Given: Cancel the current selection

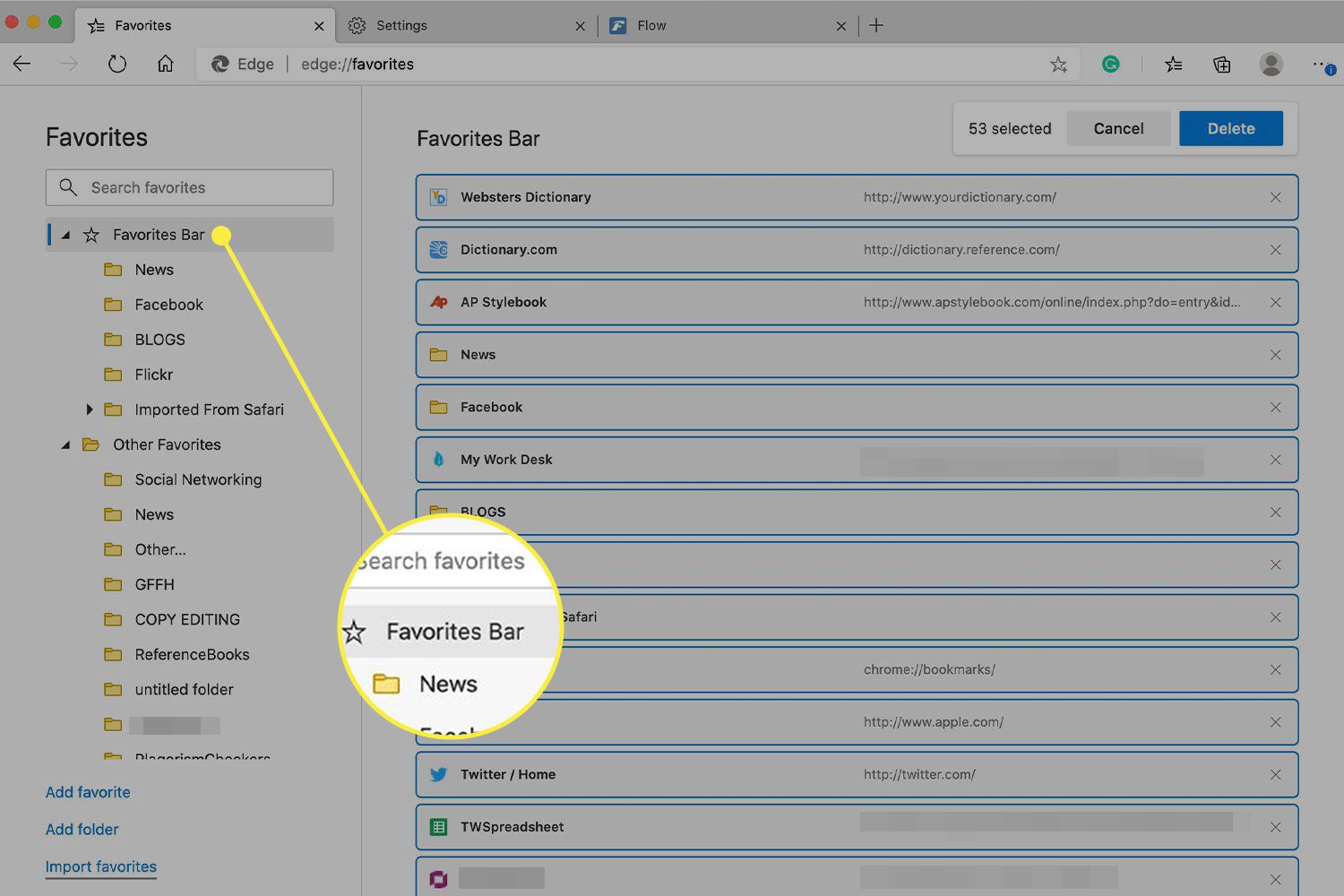Looking at the screenshot, I should click(x=1118, y=129).
